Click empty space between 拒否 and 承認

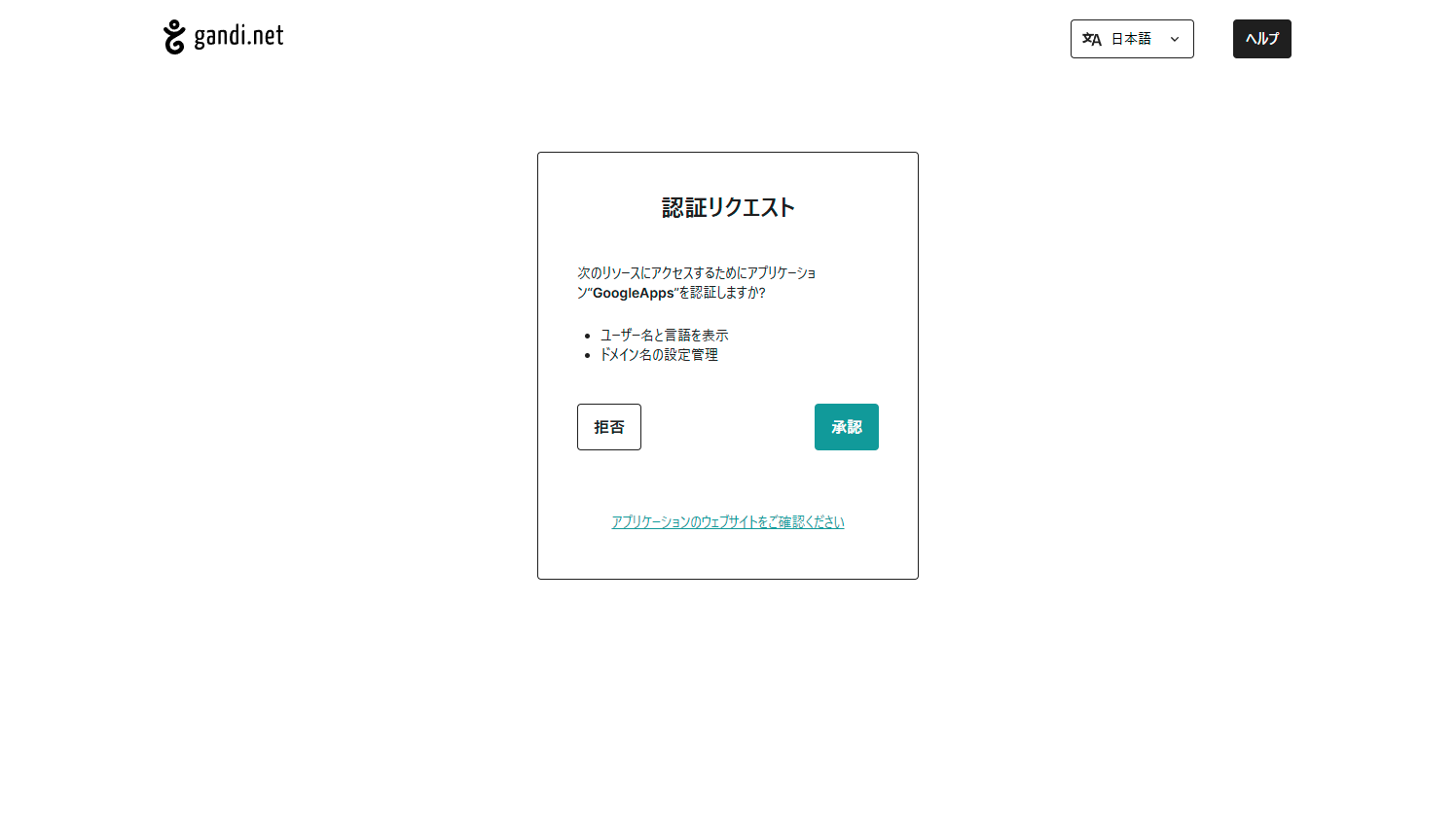(727, 427)
